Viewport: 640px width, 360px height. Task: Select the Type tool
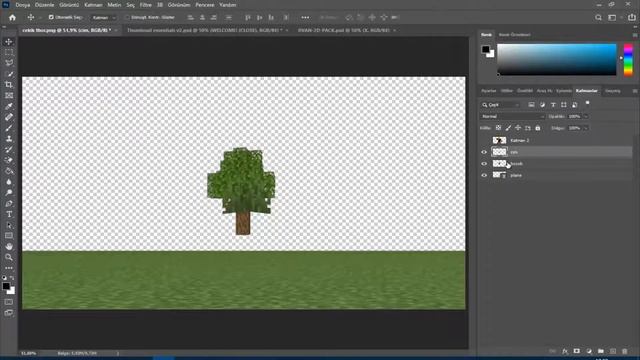click(x=9, y=214)
